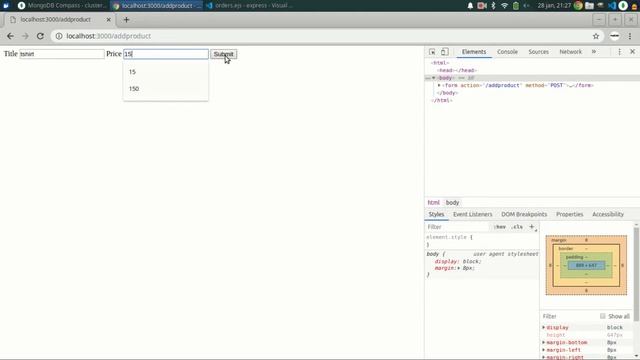
Task: Click the screen recorder camera tray icon
Action: 482,6
